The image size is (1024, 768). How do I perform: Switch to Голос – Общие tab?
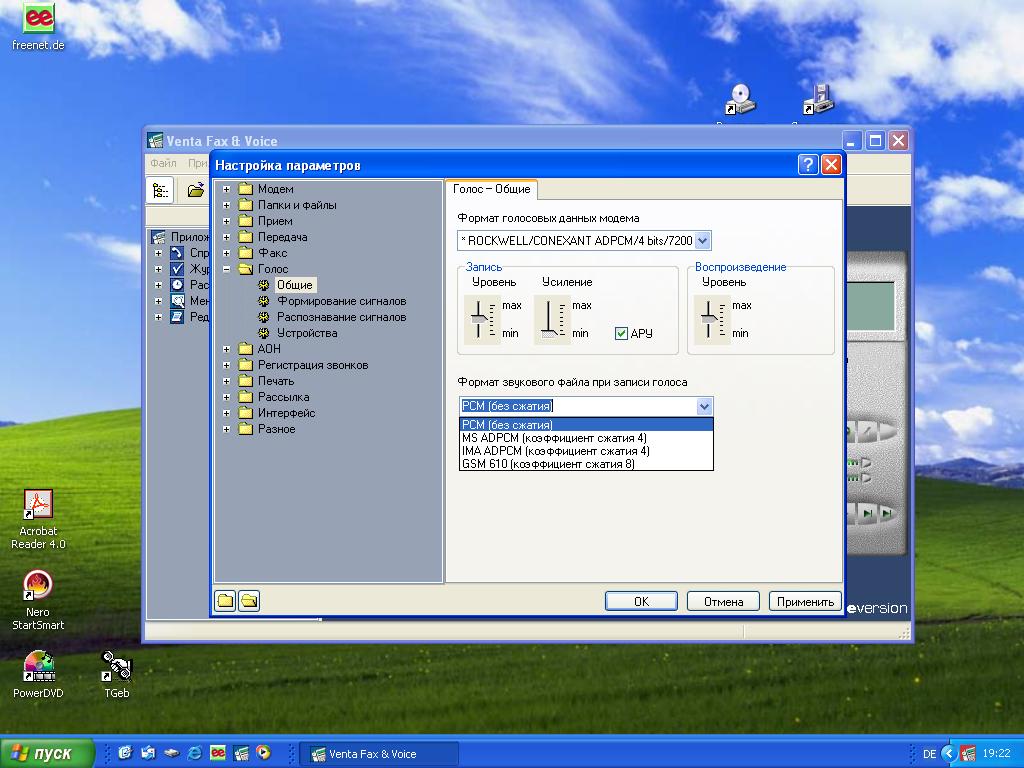(x=491, y=189)
